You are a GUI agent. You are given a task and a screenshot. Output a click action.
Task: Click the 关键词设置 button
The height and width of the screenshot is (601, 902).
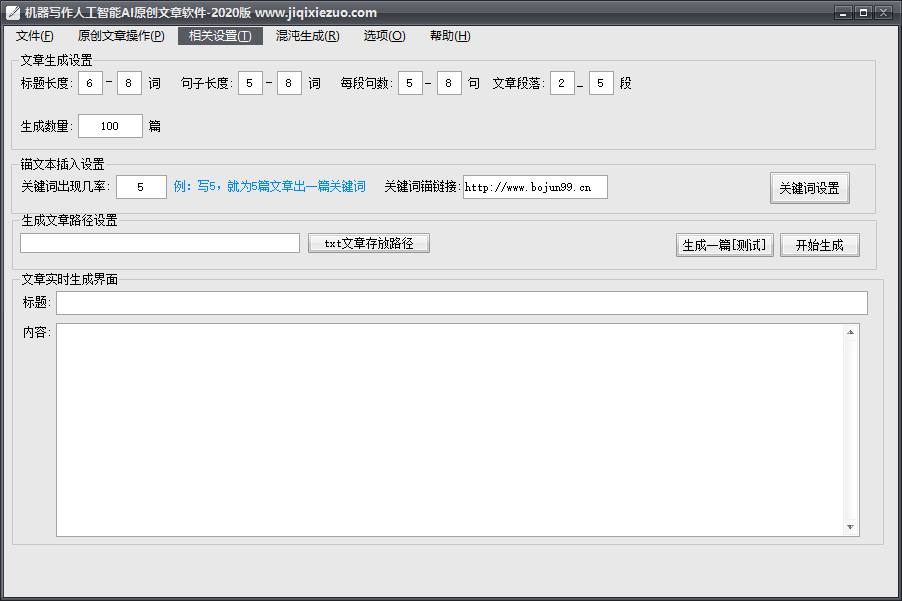pos(809,188)
